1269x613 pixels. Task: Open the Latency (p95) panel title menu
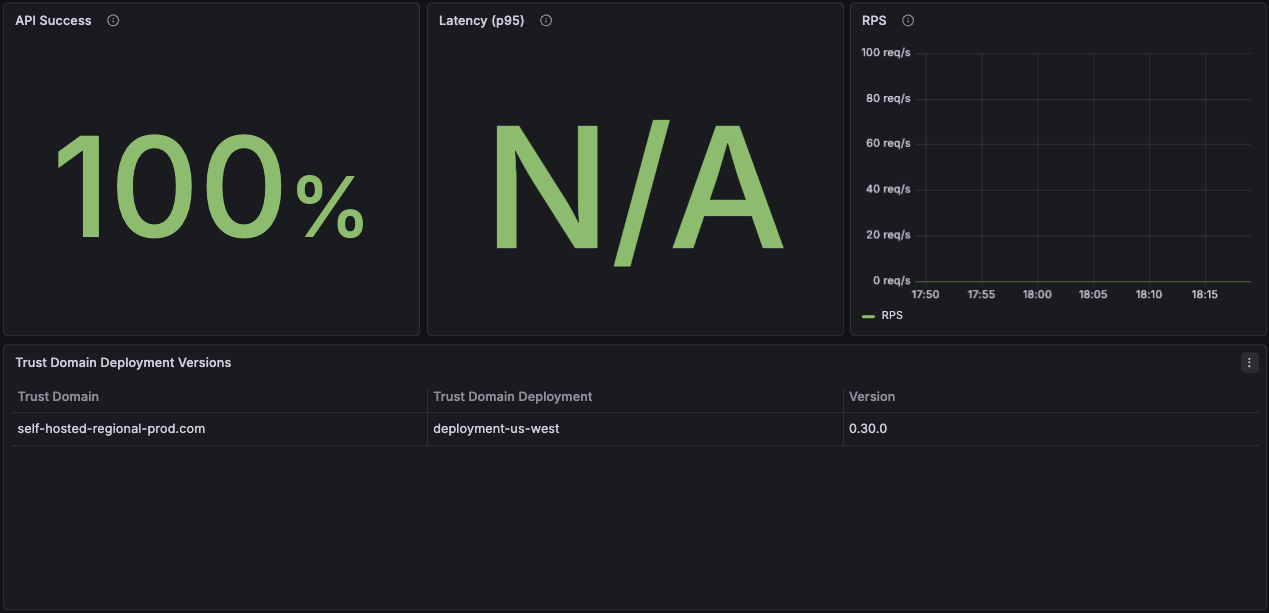(481, 20)
